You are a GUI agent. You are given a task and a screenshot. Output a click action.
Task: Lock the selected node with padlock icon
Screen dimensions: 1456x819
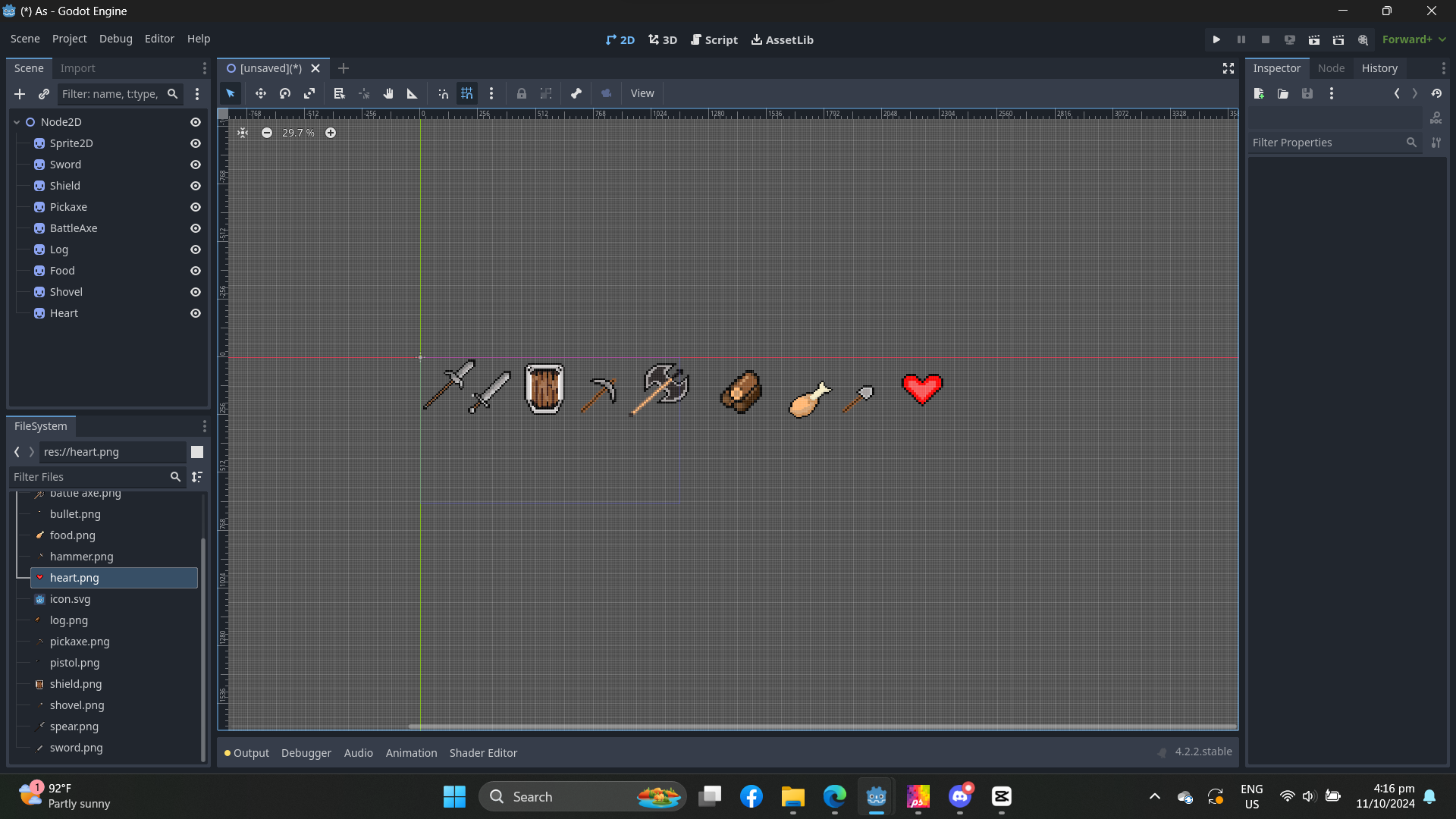pyautogui.click(x=522, y=93)
